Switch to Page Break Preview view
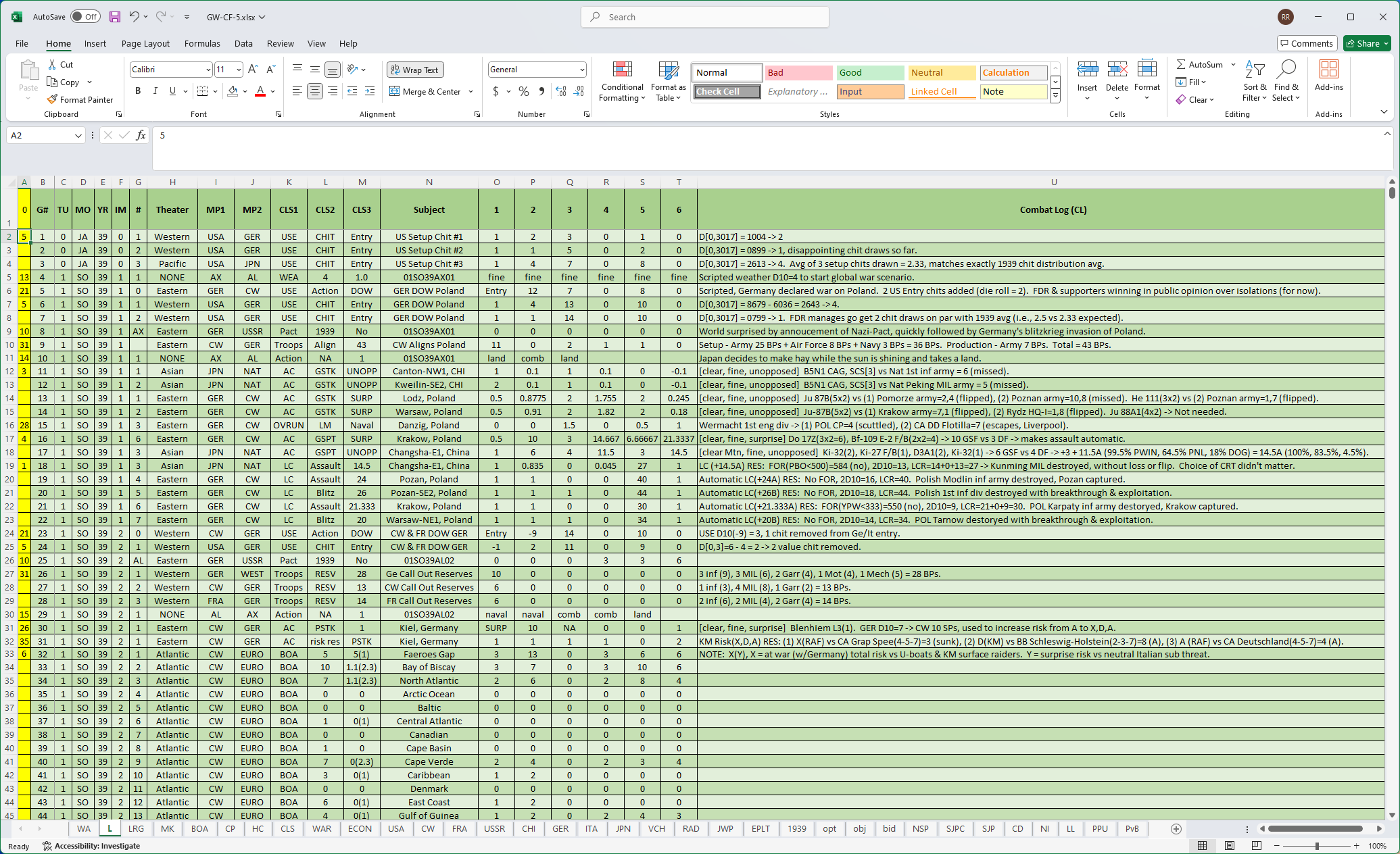 tap(1256, 846)
